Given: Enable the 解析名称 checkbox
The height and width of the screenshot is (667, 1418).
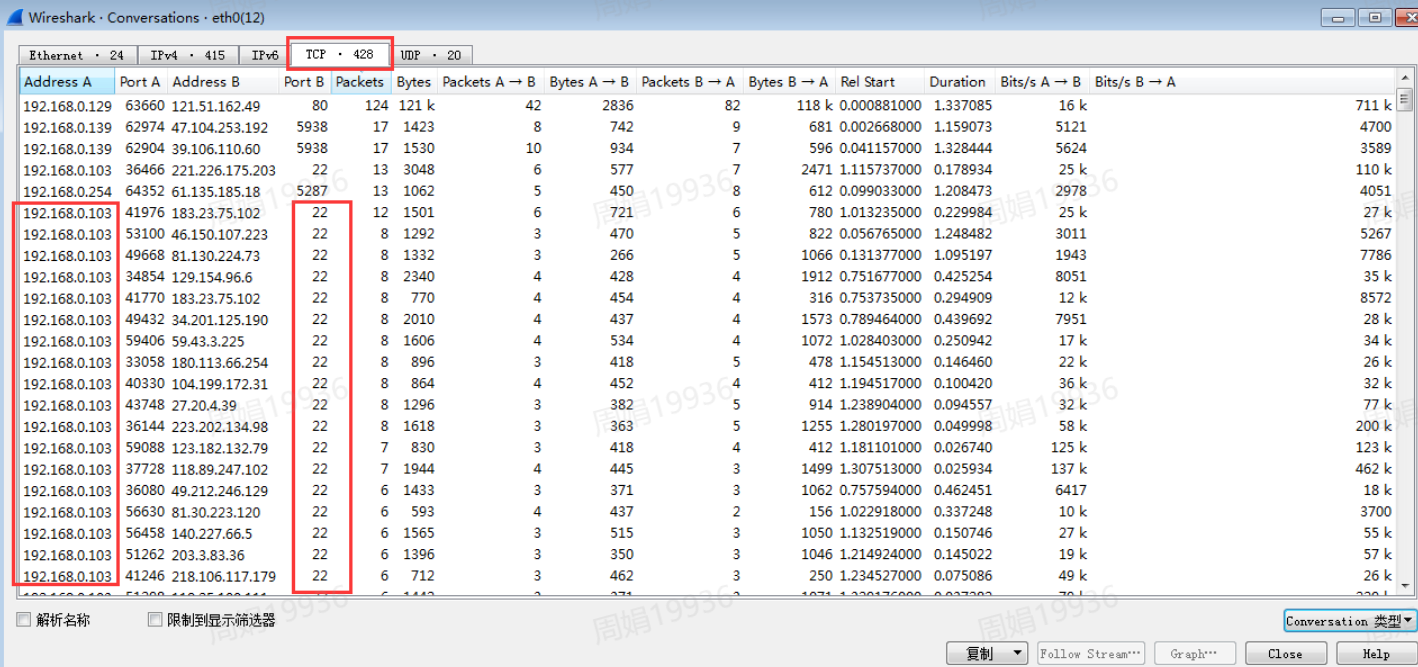Looking at the screenshot, I should [24, 620].
